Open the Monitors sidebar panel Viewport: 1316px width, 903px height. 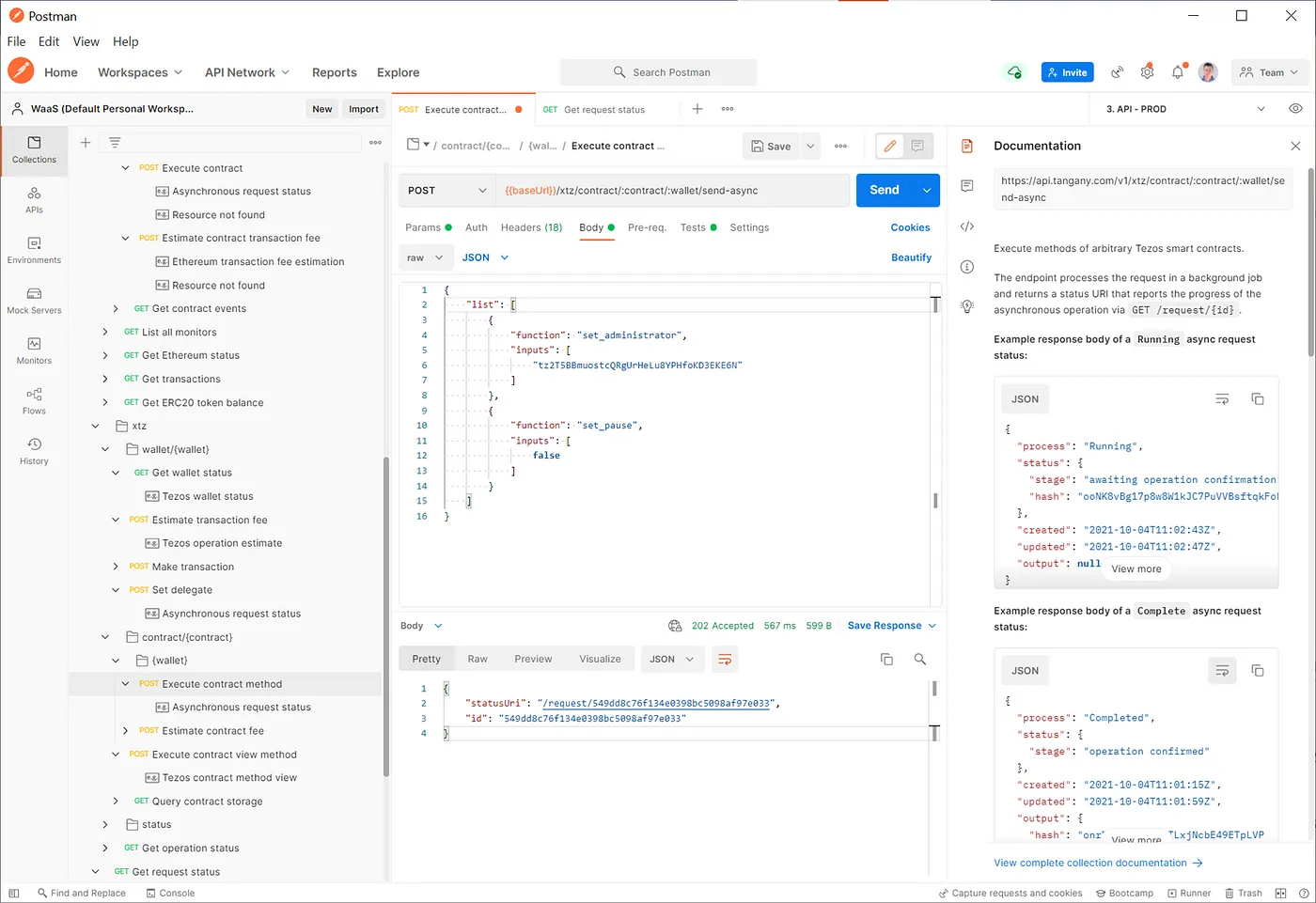(x=34, y=350)
